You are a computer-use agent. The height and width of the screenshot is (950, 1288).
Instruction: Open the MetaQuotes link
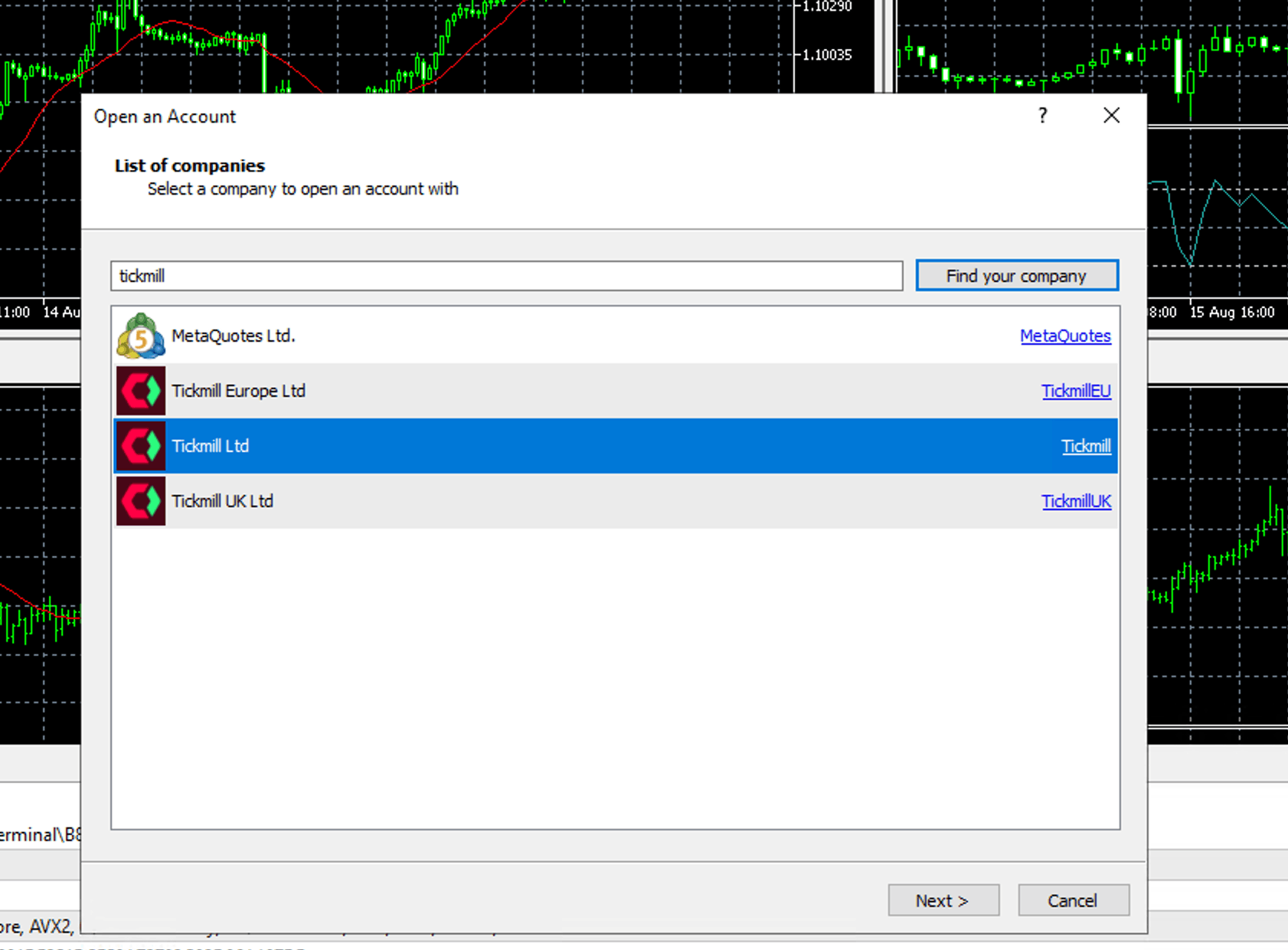pyautogui.click(x=1065, y=336)
